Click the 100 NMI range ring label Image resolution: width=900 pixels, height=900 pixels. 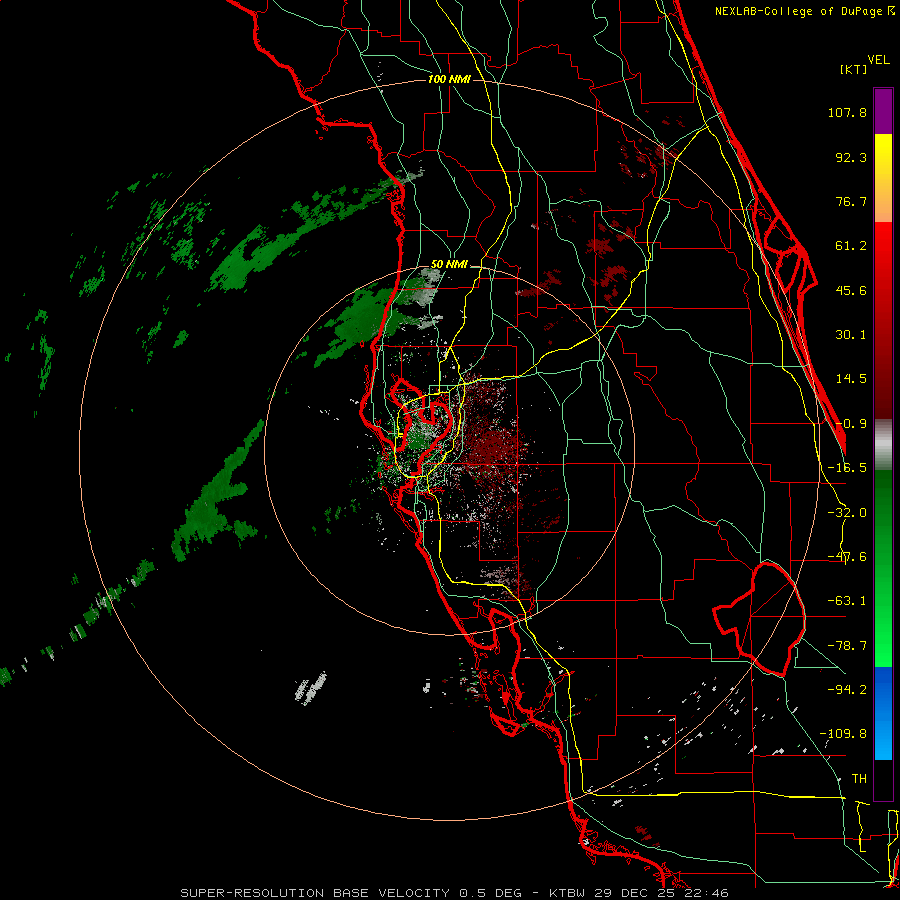[x=449, y=79]
